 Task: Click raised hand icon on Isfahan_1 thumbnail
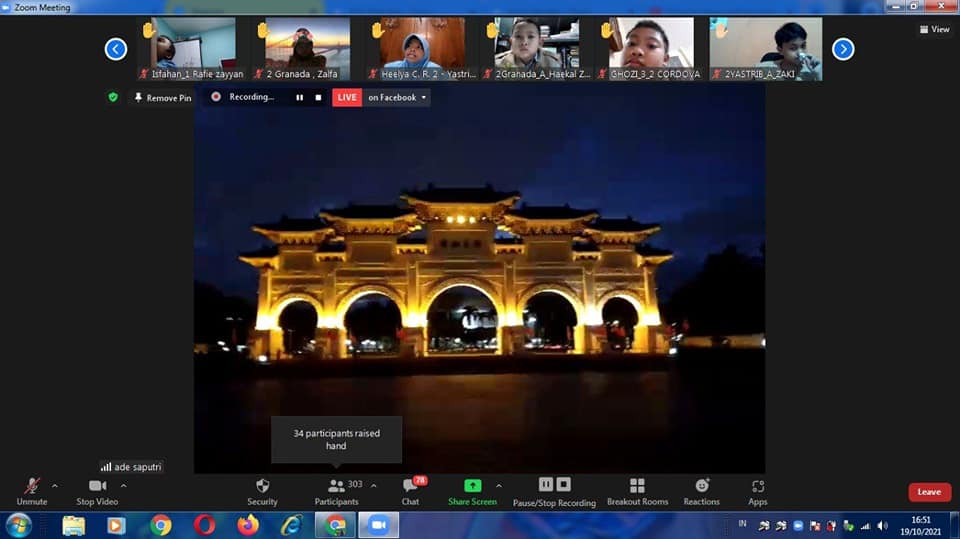[148, 30]
